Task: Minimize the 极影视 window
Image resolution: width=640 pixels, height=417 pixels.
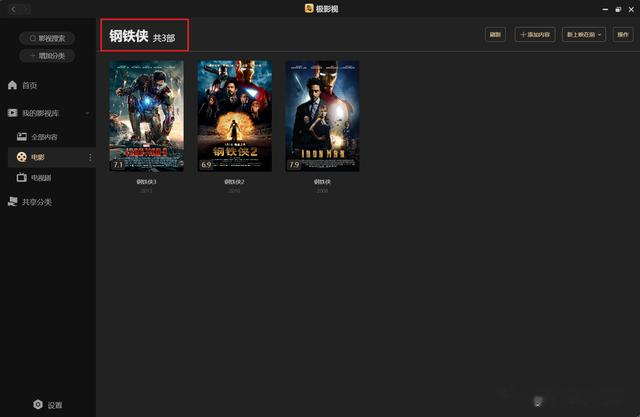Action: point(605,9)
